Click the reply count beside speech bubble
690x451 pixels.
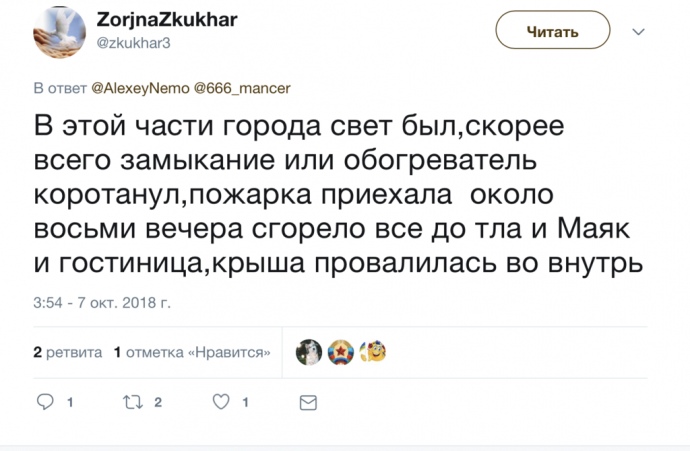click(x=70, y=402)
